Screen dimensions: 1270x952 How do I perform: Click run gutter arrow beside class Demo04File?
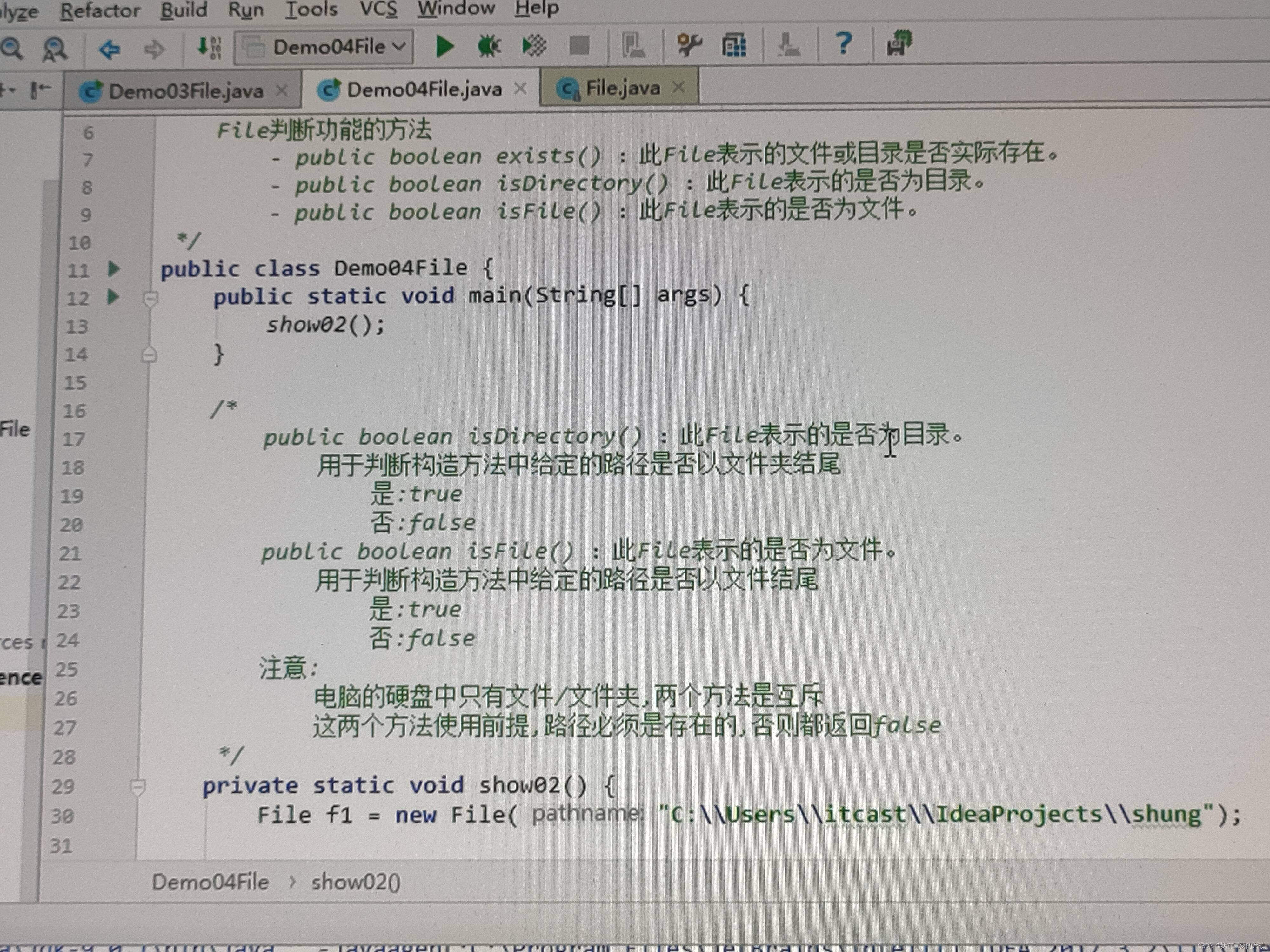114,268
